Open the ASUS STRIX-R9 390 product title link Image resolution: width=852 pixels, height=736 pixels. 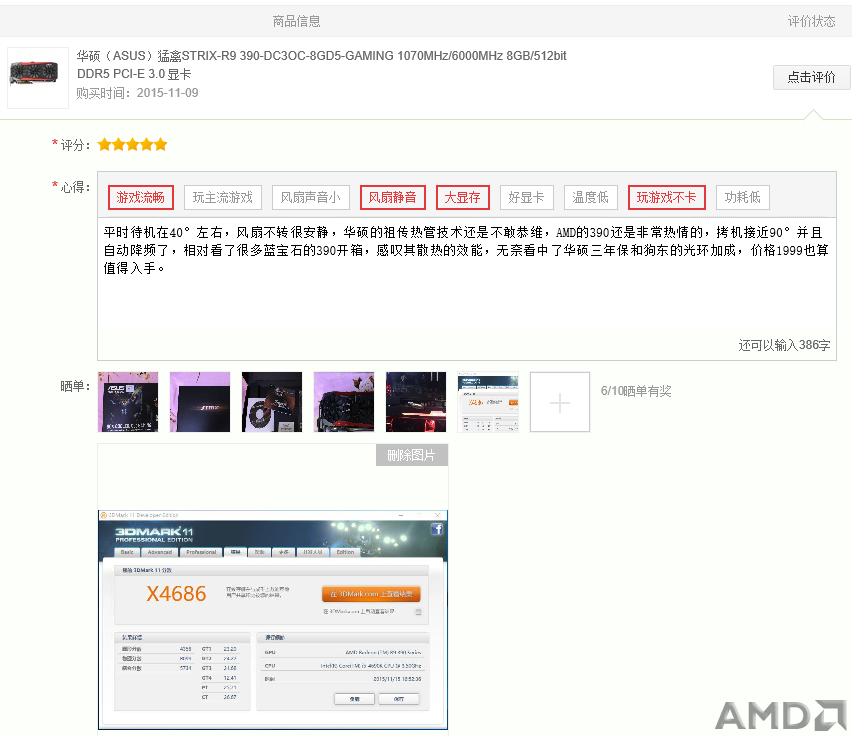321,65
